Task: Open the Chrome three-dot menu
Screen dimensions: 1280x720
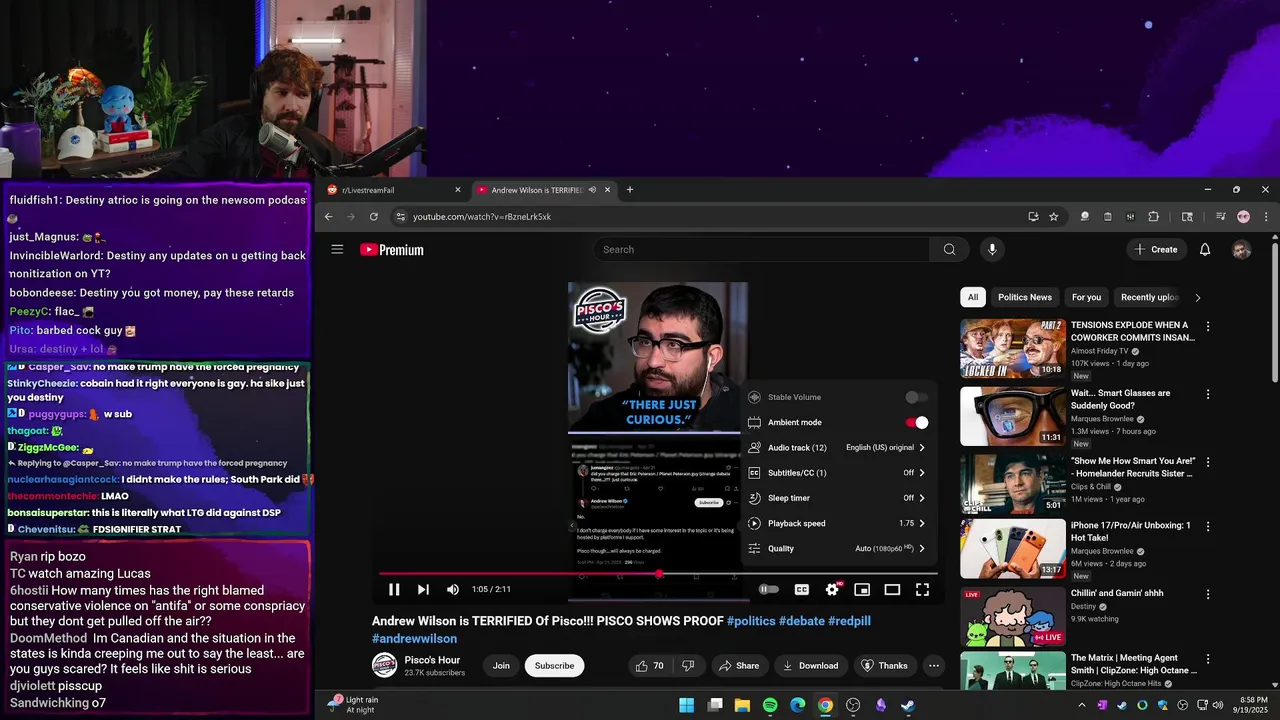Action: click(1266, 217)
